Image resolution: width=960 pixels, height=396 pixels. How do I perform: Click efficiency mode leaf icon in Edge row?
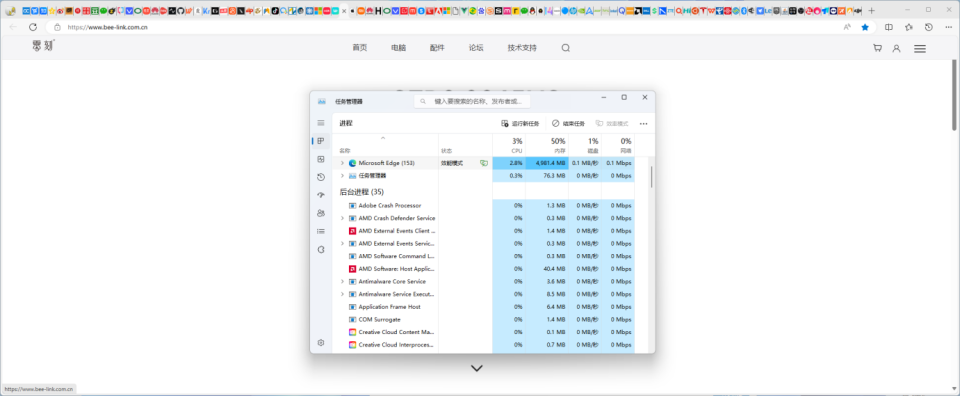click(484, 163)
